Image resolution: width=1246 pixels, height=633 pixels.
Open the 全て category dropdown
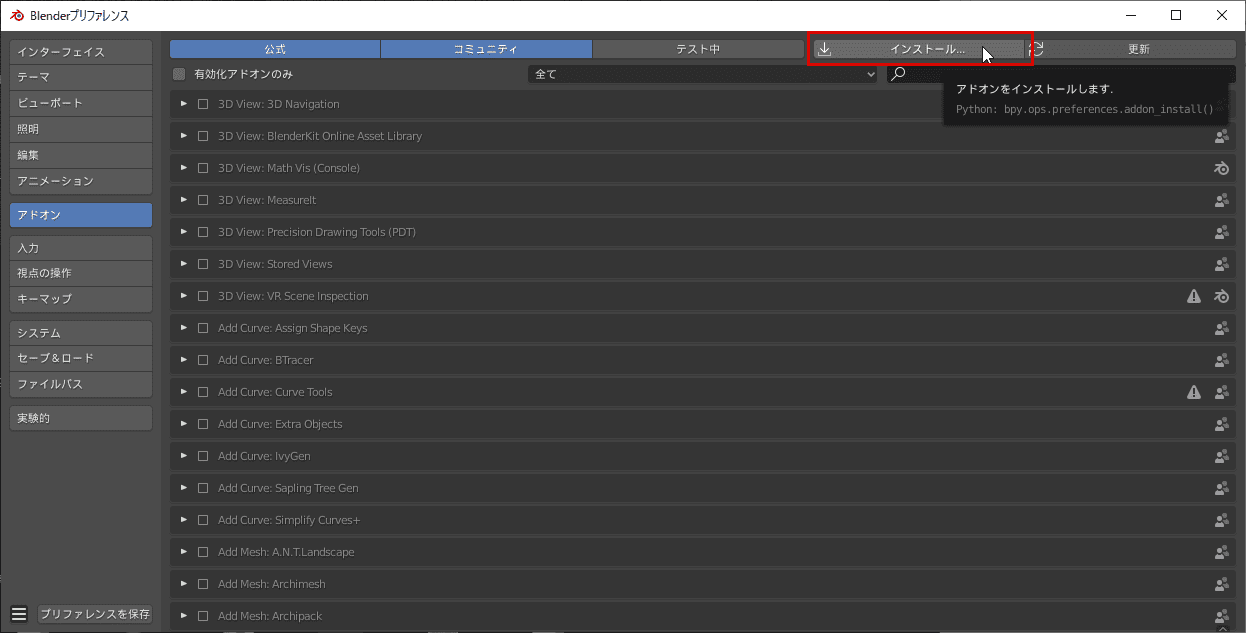click(703, 74)
